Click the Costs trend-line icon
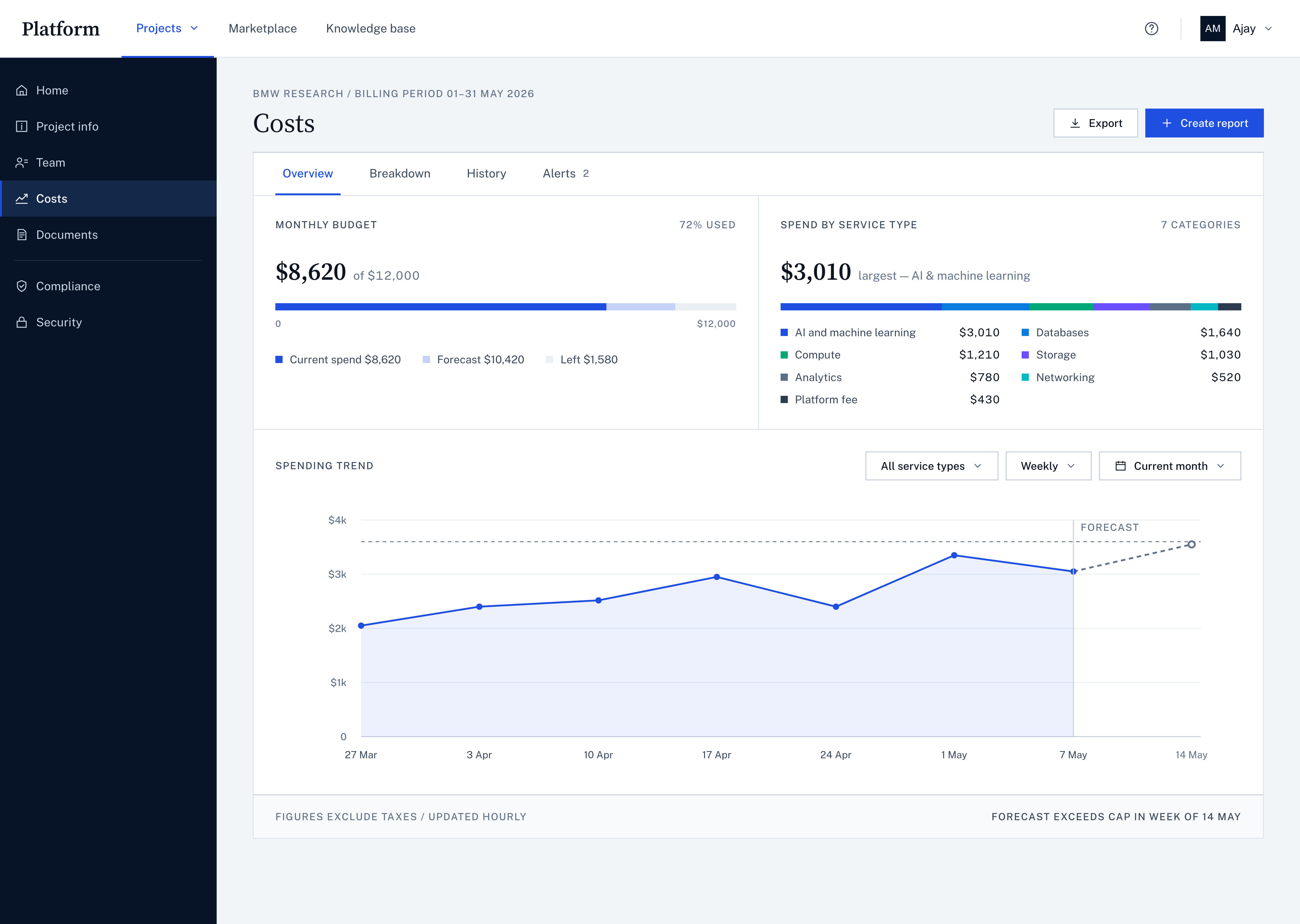Image resolution: width=1300 pixels, height=924 pixels. (22, 199)
